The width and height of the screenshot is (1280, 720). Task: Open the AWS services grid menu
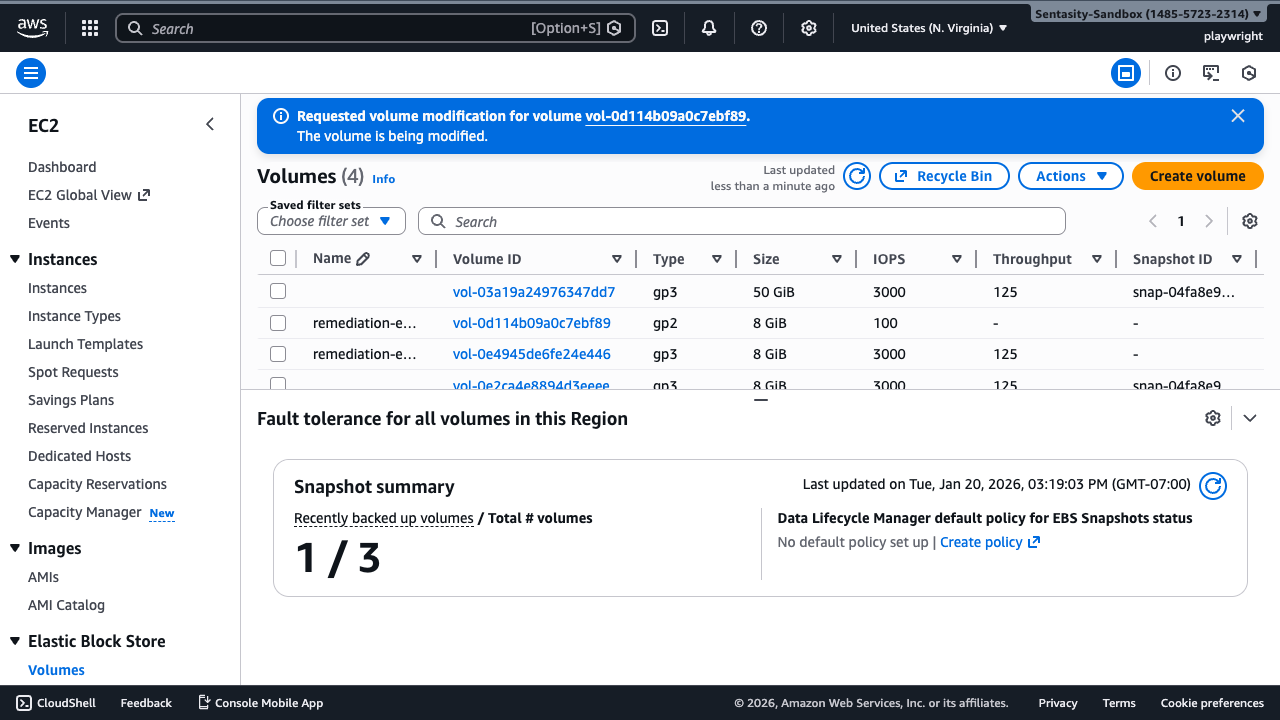[90, 28]
